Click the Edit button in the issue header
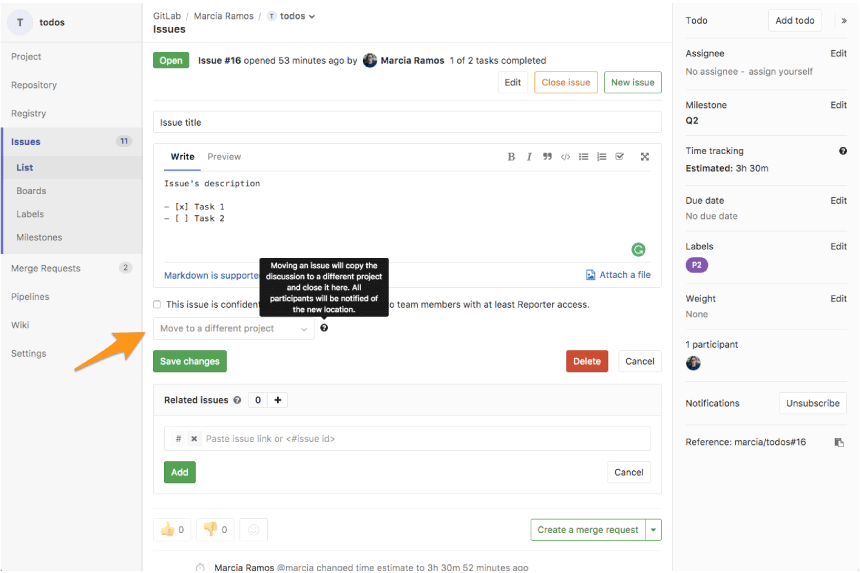The height and width of the screenshot is (573, 860). pyautogui.click(x=513, y=82)
